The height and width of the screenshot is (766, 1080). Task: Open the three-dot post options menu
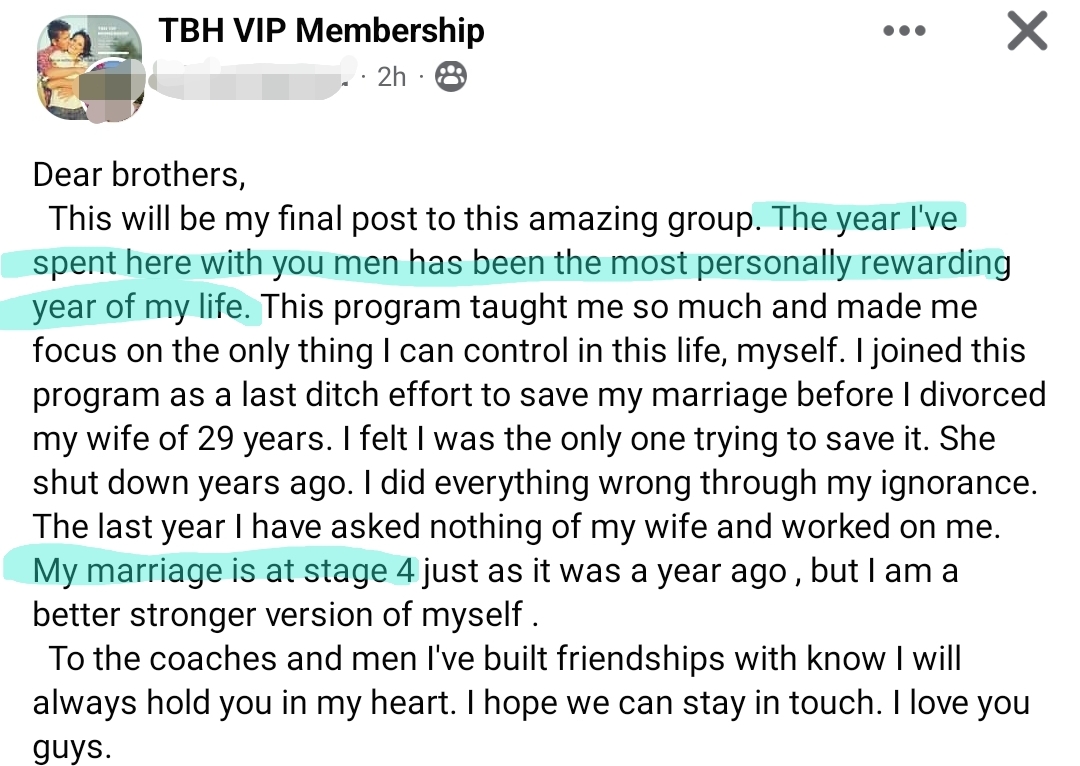(905, 31)
